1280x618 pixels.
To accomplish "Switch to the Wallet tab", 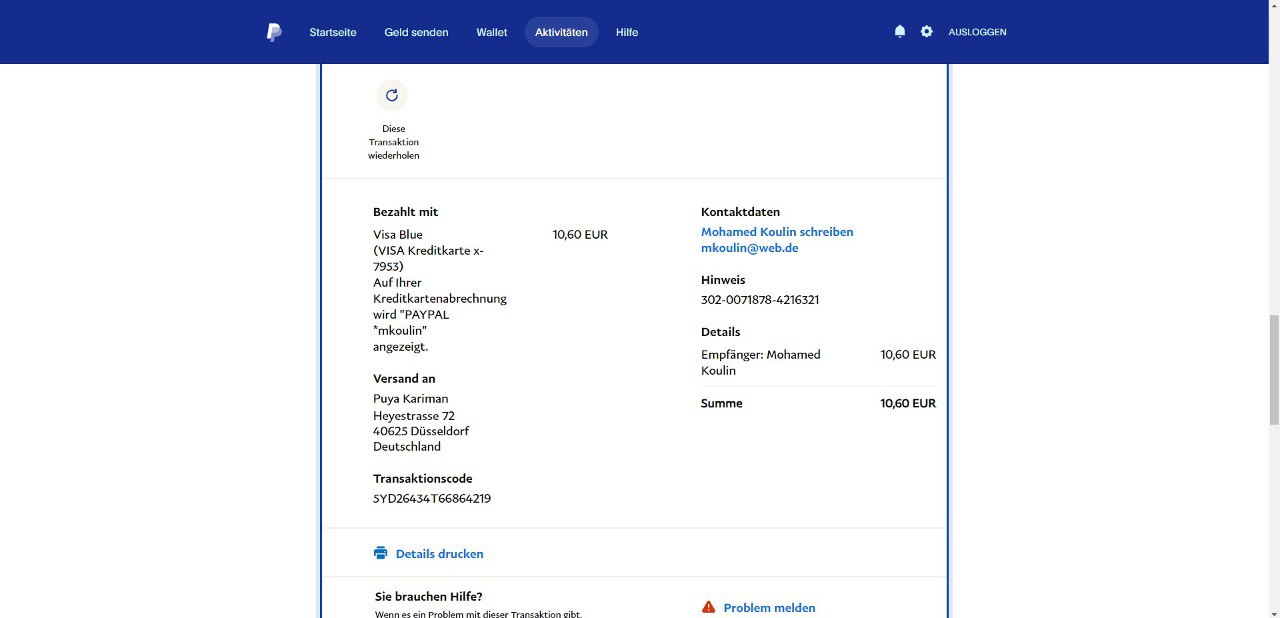I will point(491,32).
